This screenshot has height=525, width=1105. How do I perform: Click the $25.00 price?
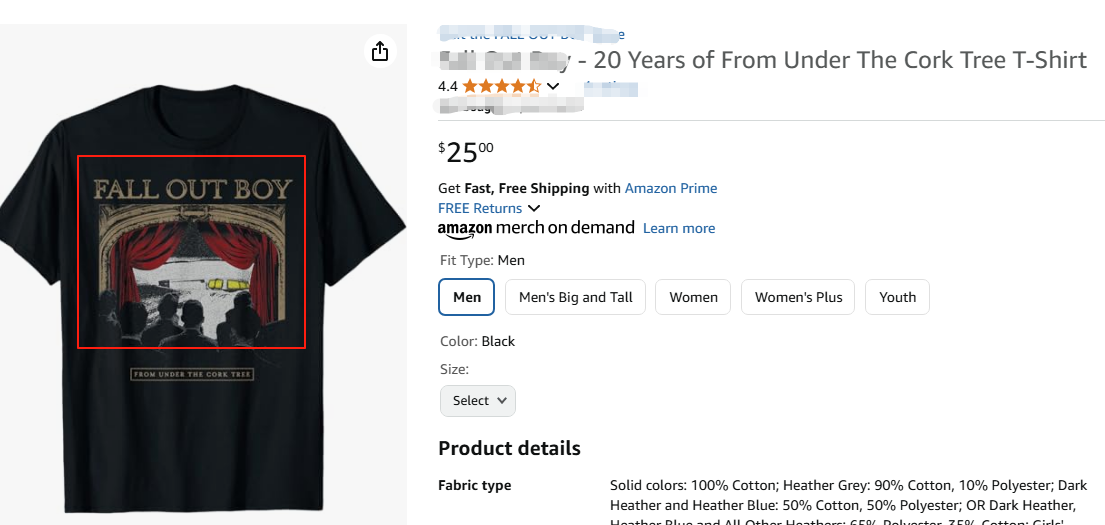tap(466, 152)
